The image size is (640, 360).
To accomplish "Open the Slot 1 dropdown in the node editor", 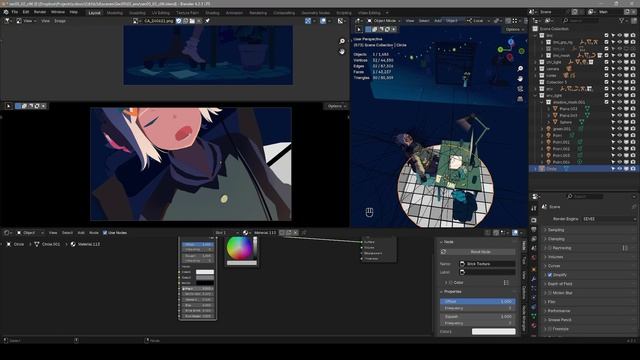I will pyautogui.click(x=227, y=233).
